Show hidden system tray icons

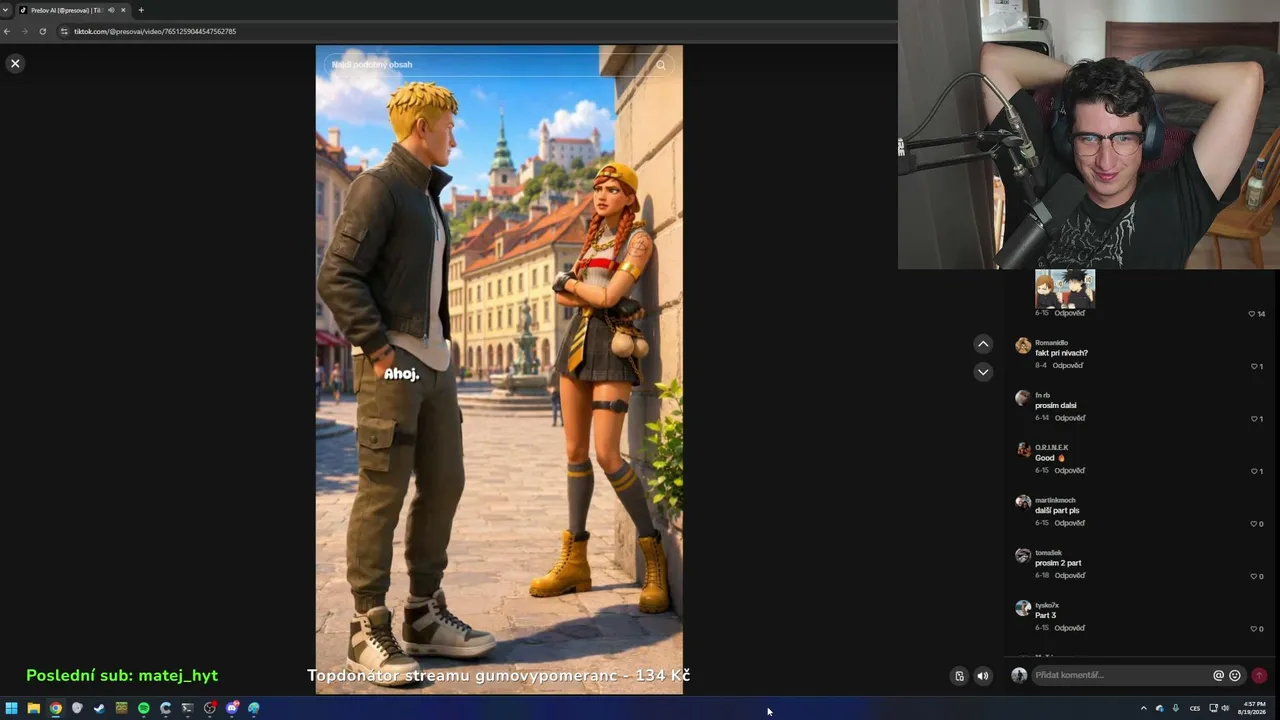point(1144,708)
